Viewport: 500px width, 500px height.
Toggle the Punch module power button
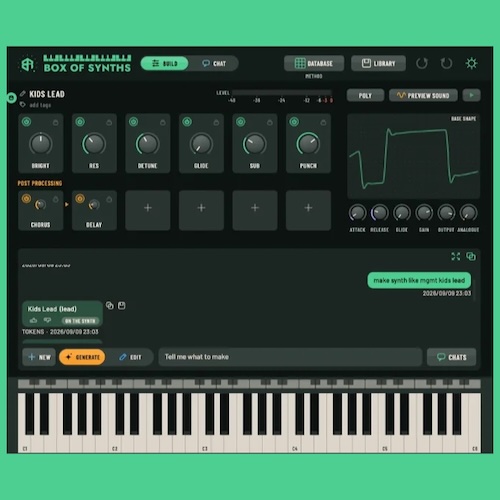coord(294,122)
